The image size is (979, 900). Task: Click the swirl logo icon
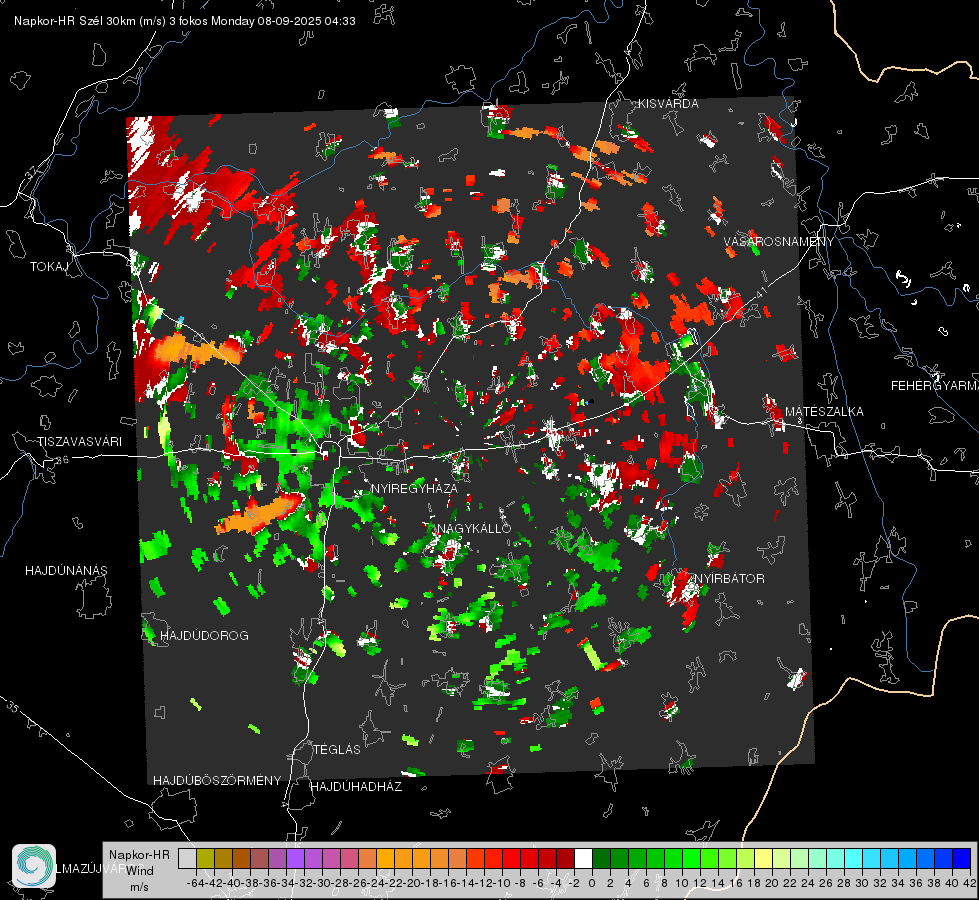(x=34, y=866)
